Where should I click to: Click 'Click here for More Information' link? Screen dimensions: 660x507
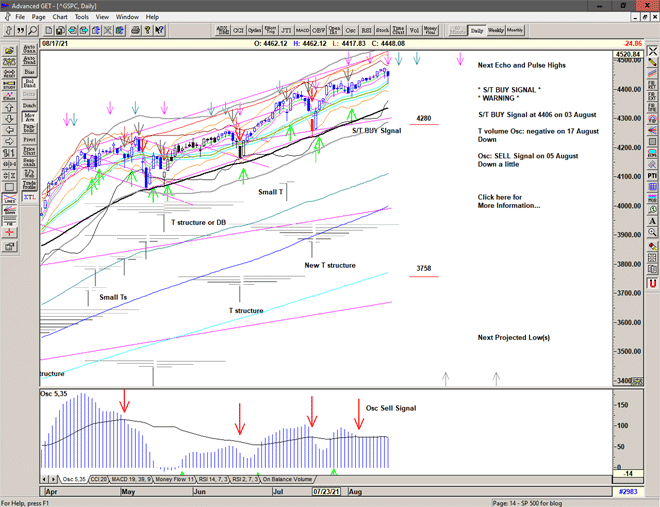pos(508,201)
